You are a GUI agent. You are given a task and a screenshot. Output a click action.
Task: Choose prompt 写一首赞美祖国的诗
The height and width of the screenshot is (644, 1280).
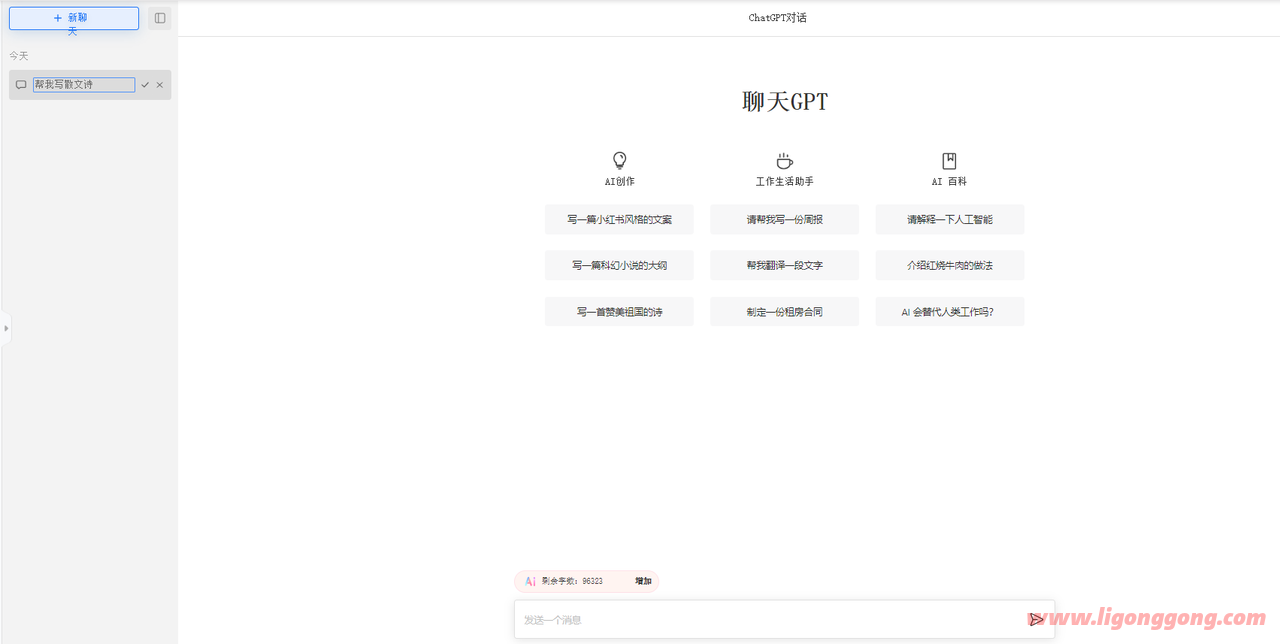619,312
